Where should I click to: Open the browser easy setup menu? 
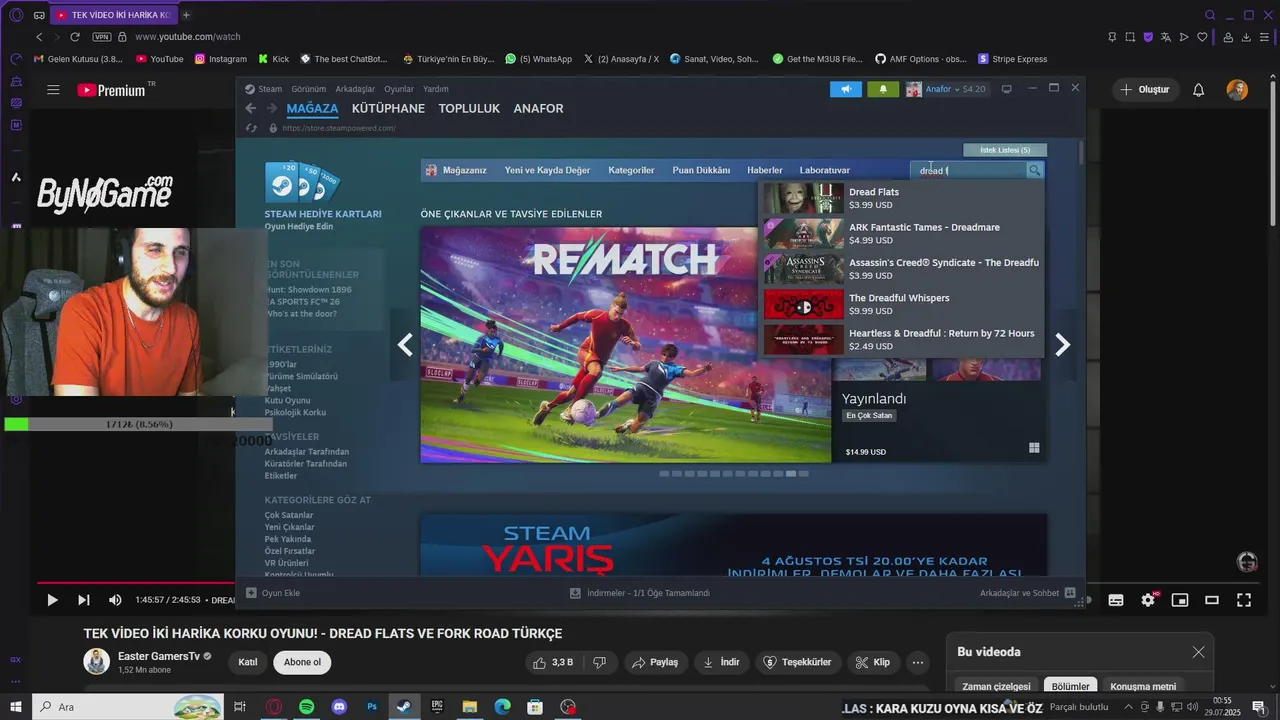[x=1266, y=37]
